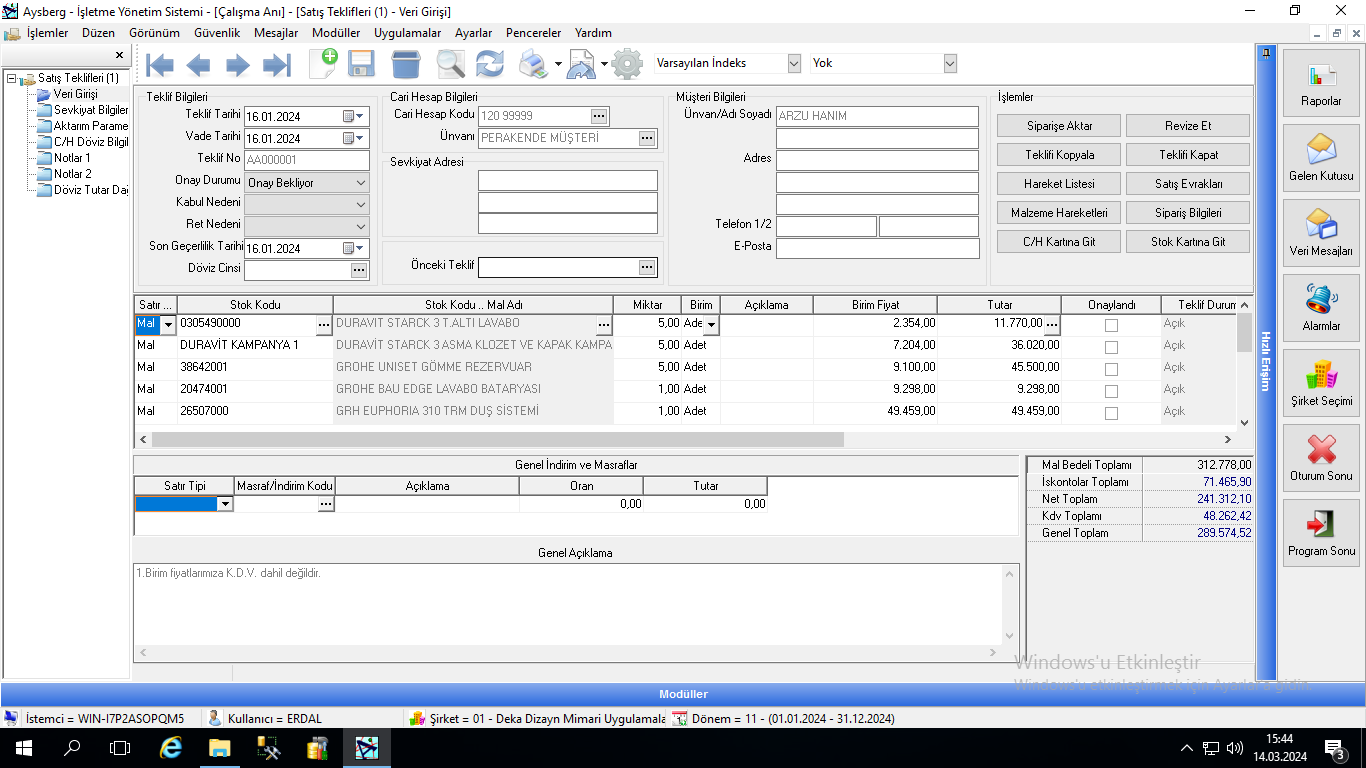Open the Modüller menu
This screenshot has width=1366, height=768.
(x=336, y=33)
